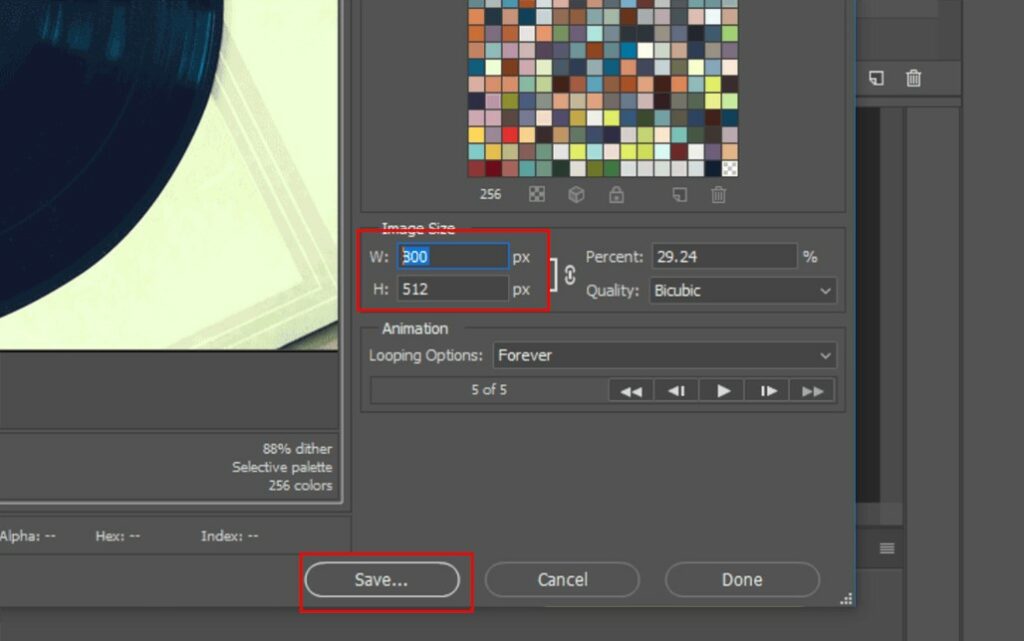Jump to last animation frame
Viewport: 1024px width, 641px height.
tap(813, 391)
